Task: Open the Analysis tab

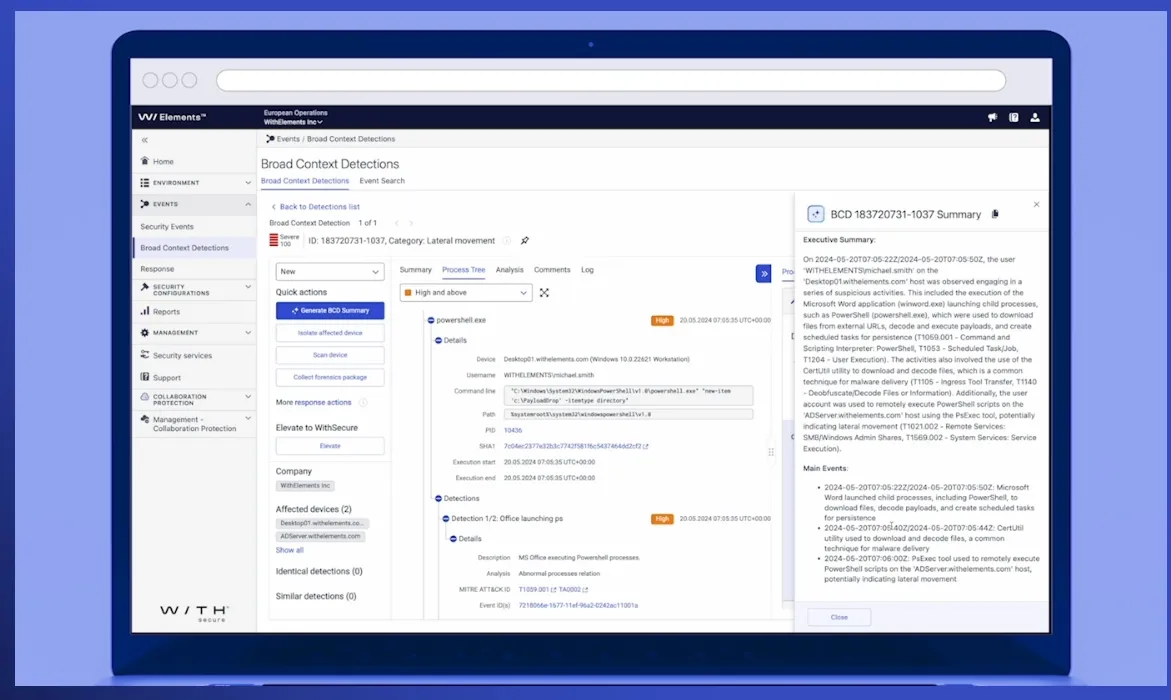Action: click(x=509, y=270)
